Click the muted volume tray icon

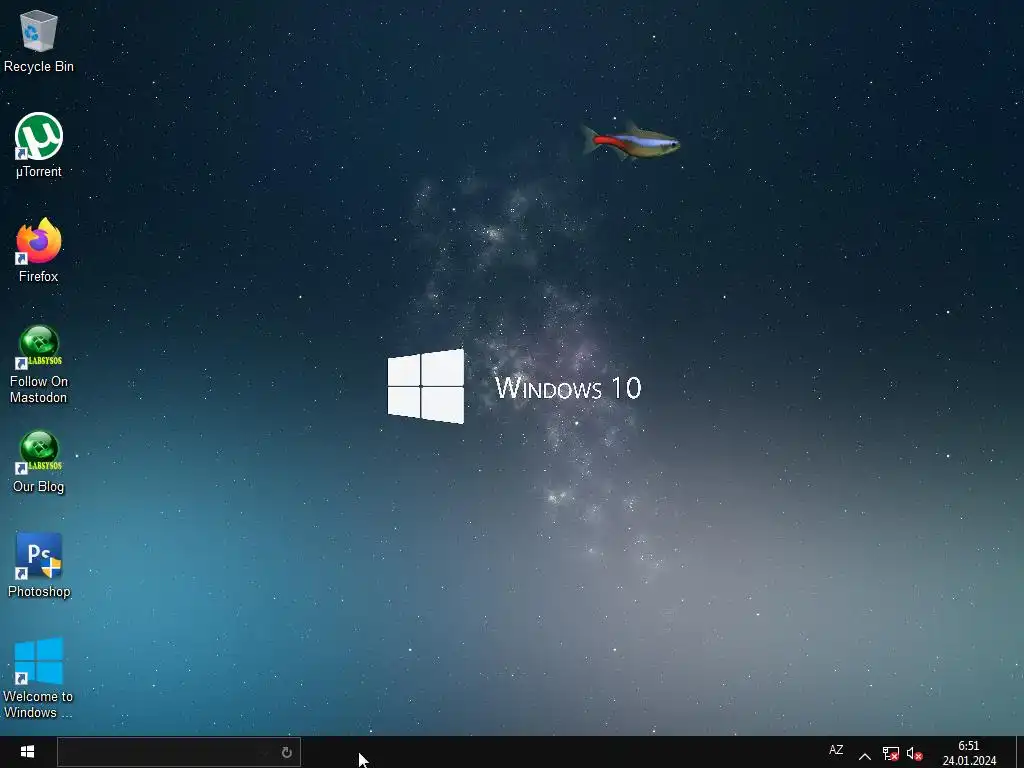point(914,754)
